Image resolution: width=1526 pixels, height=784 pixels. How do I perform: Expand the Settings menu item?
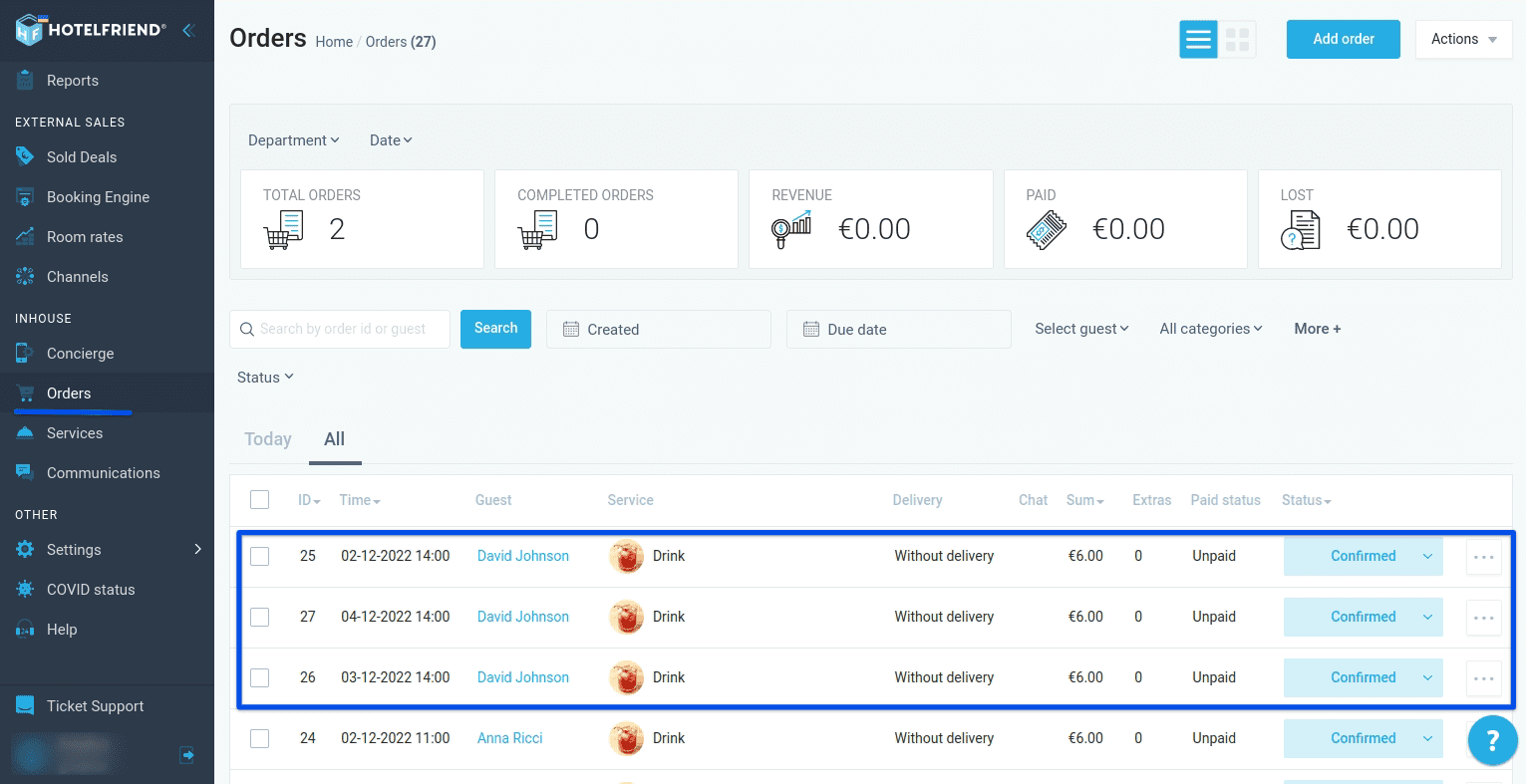click(75, 549)
